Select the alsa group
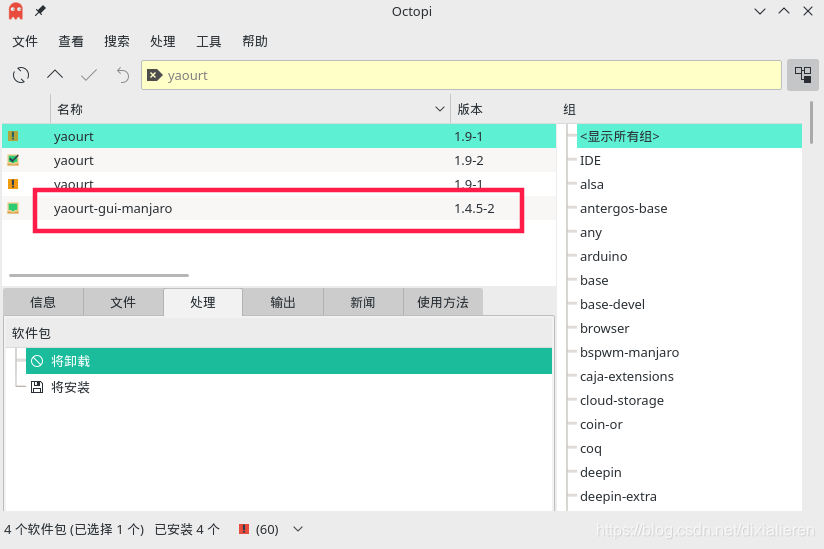Viewport: 824px width, 549px height. [x=592, y=184]
